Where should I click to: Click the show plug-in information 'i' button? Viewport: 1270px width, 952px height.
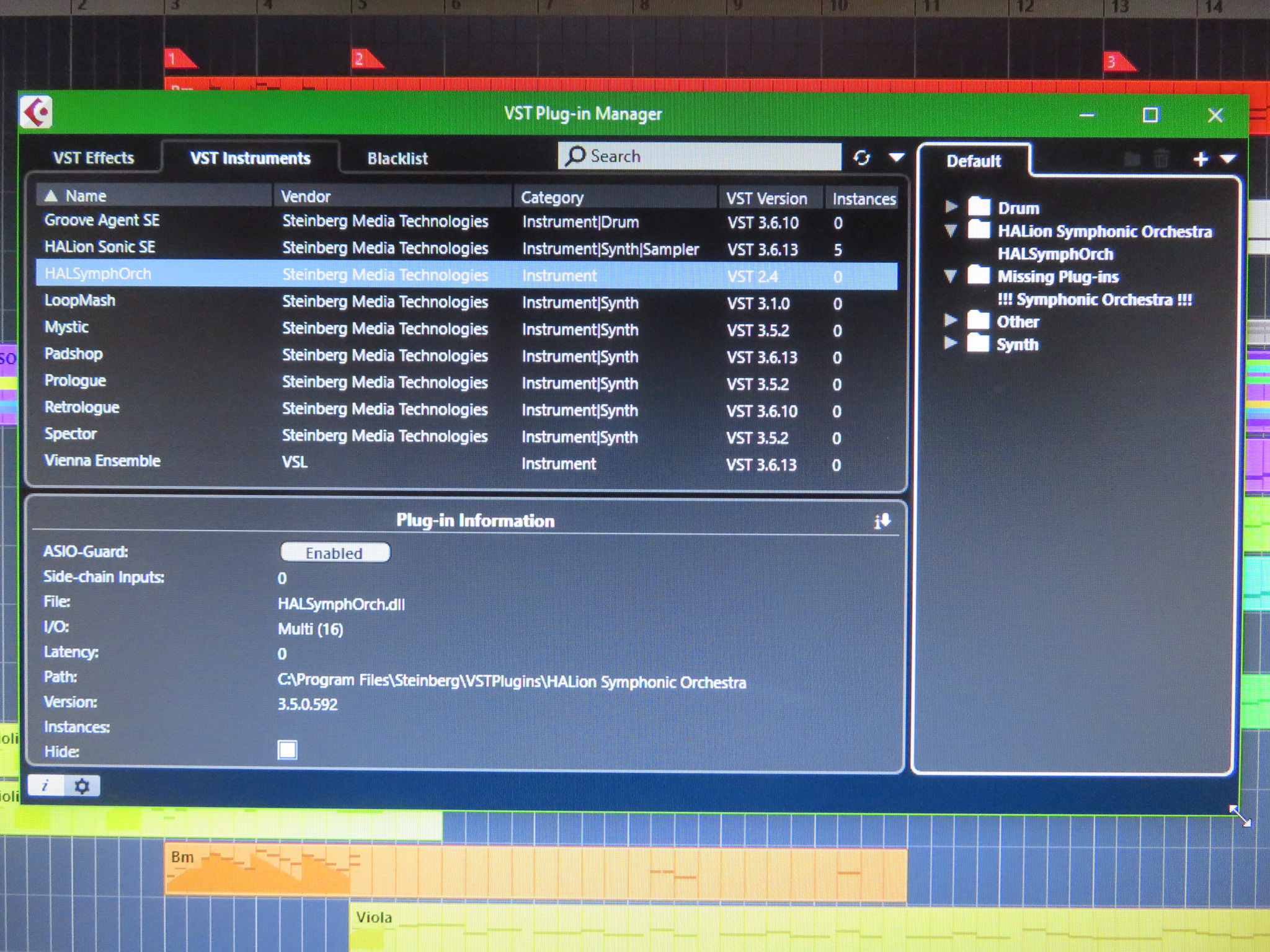(45, 786)
